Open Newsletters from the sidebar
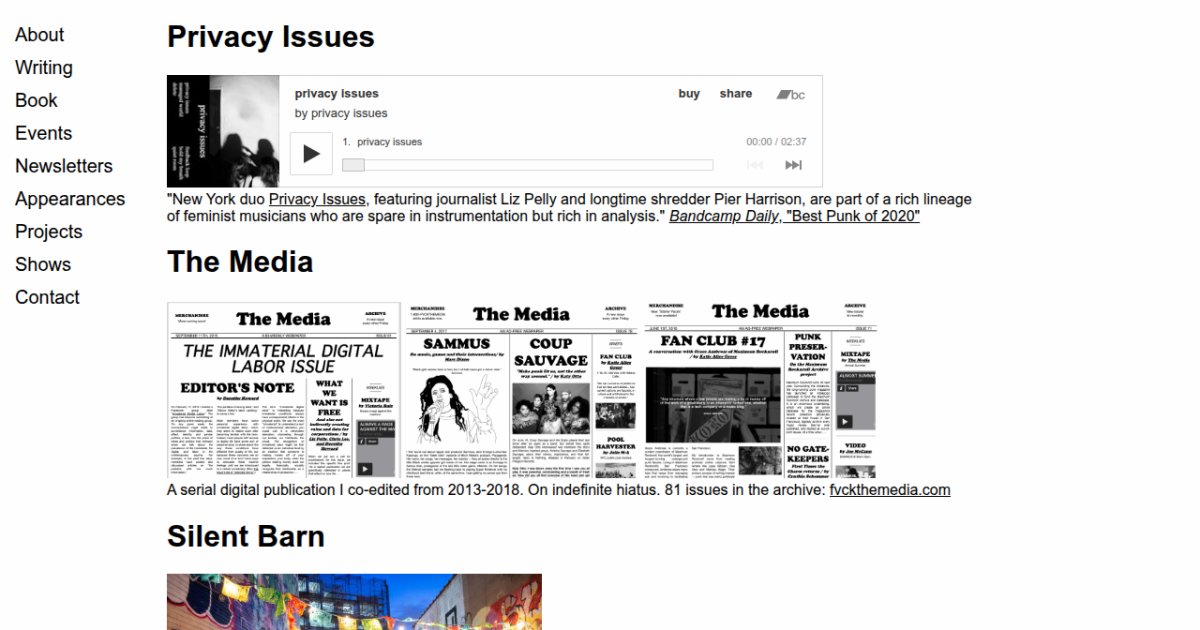Viewport: 1200px width, 630px height. (64, 166)
